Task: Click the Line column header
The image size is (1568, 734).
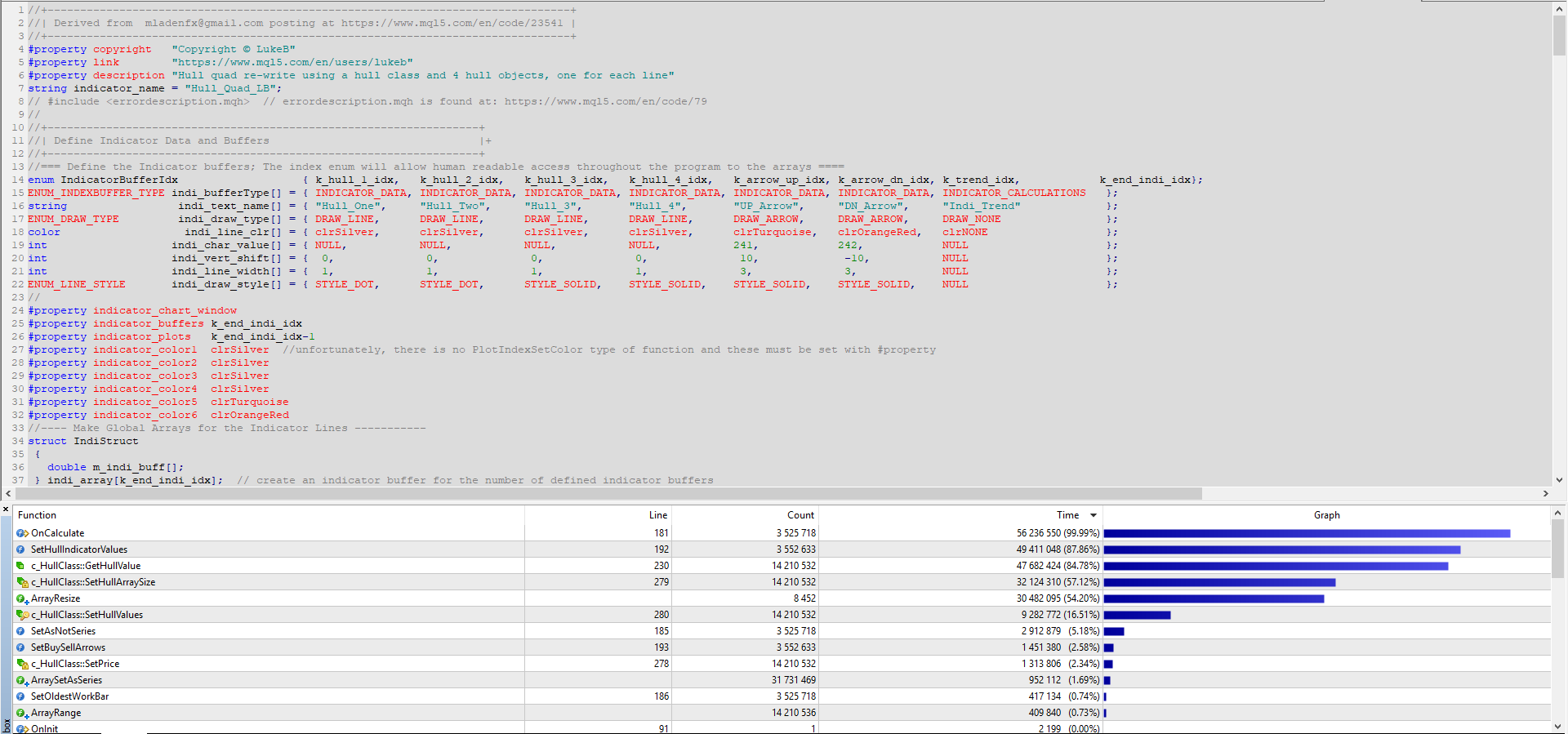Action: pos(657,515)
